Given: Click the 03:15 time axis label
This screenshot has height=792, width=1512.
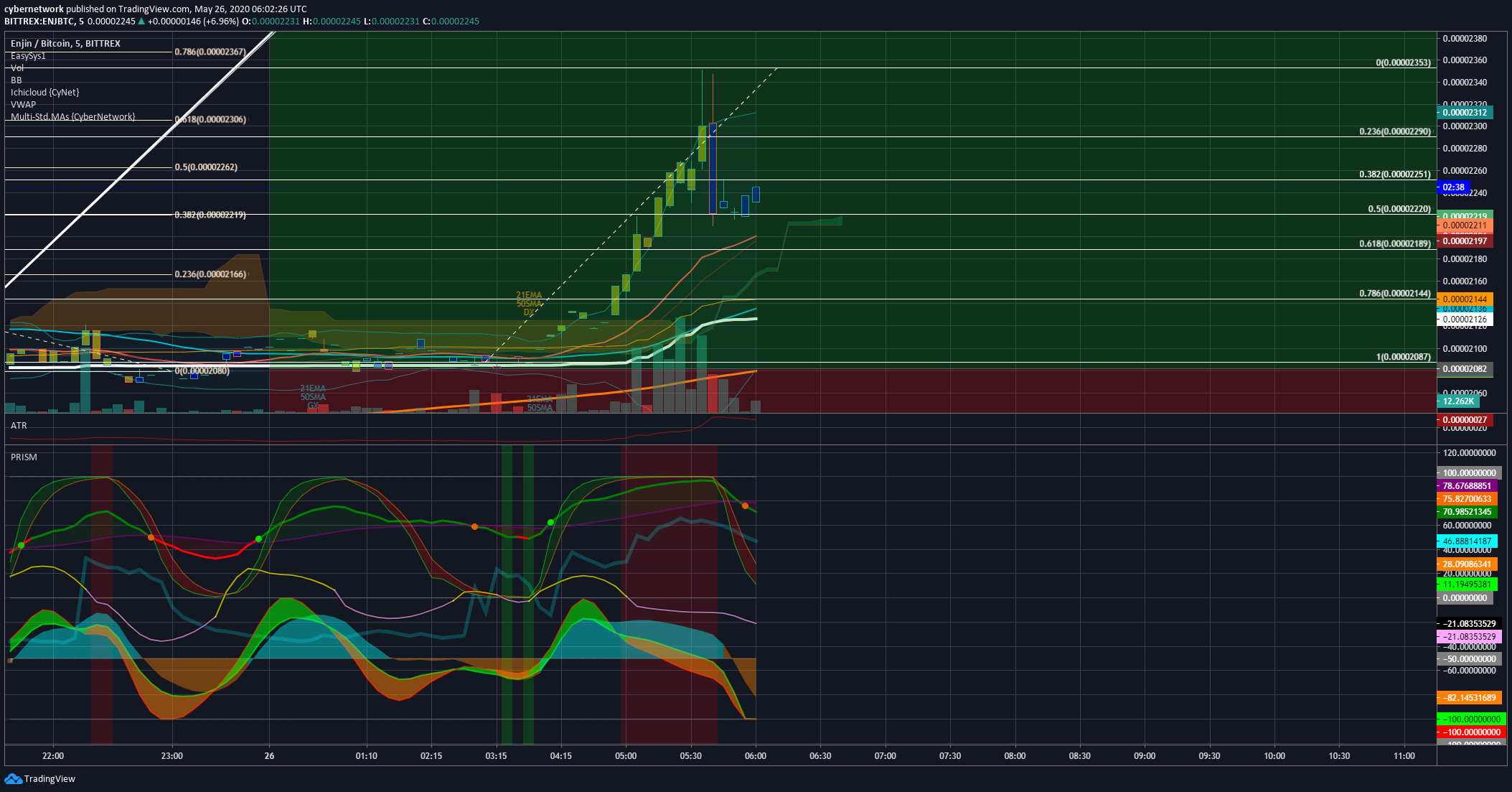Looking at the screenshot, I should [x=496, y=756].
